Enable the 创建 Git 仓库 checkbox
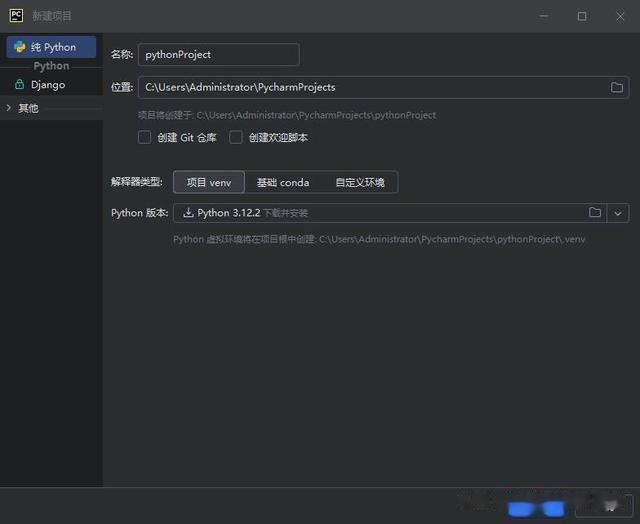This screenshot has width=640, height=524. click(x=144, y=138)
